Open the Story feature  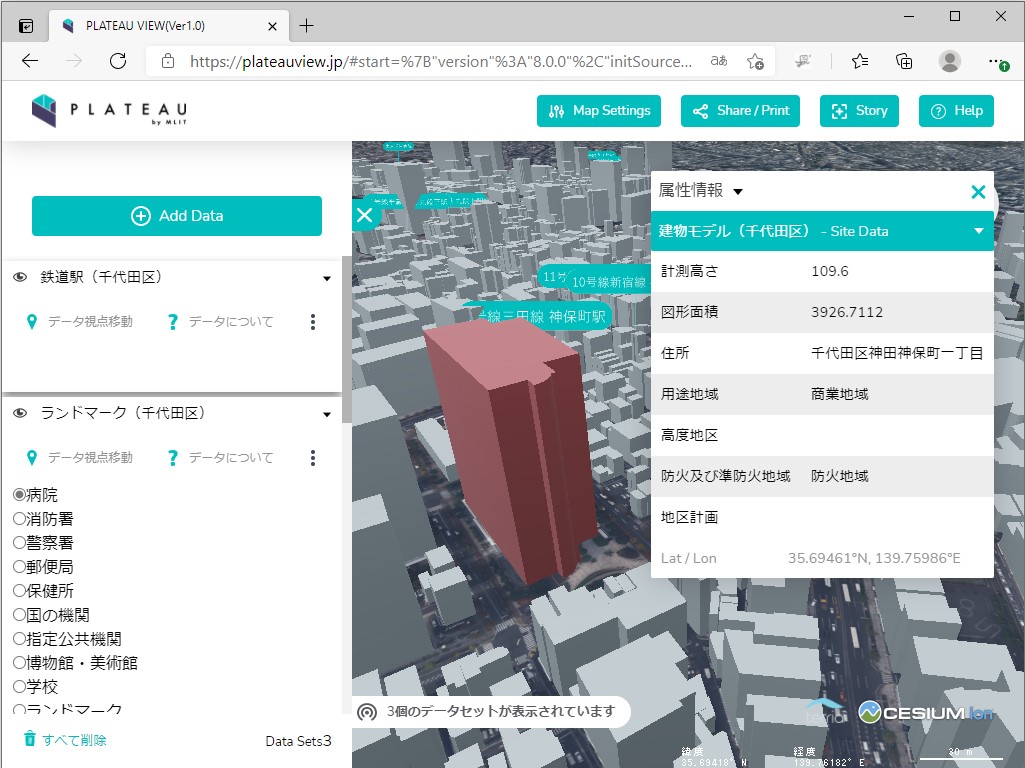(x=859, y=111)
